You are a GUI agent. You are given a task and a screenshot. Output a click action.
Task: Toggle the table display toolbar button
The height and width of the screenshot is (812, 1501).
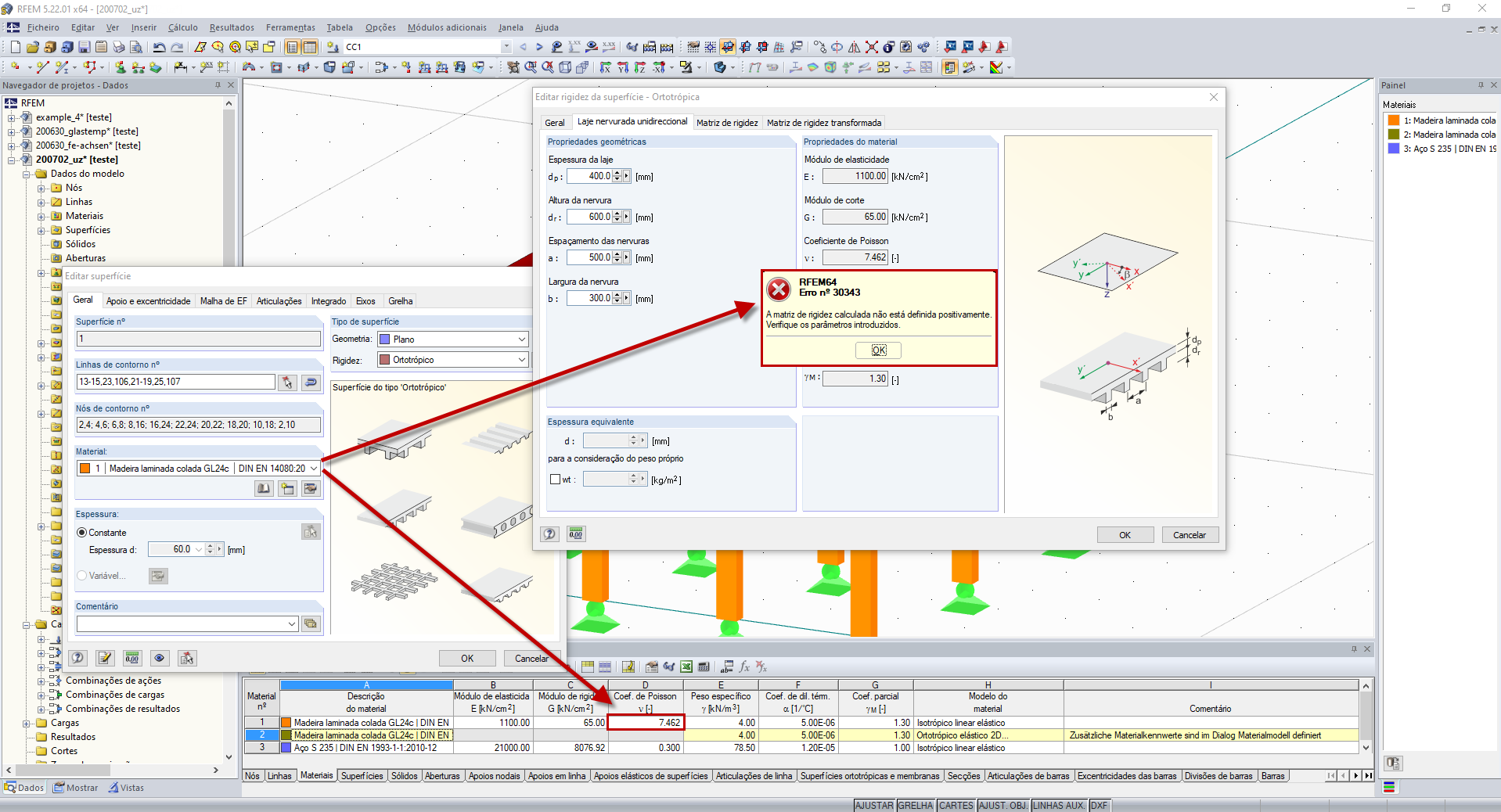coord(310,47)
